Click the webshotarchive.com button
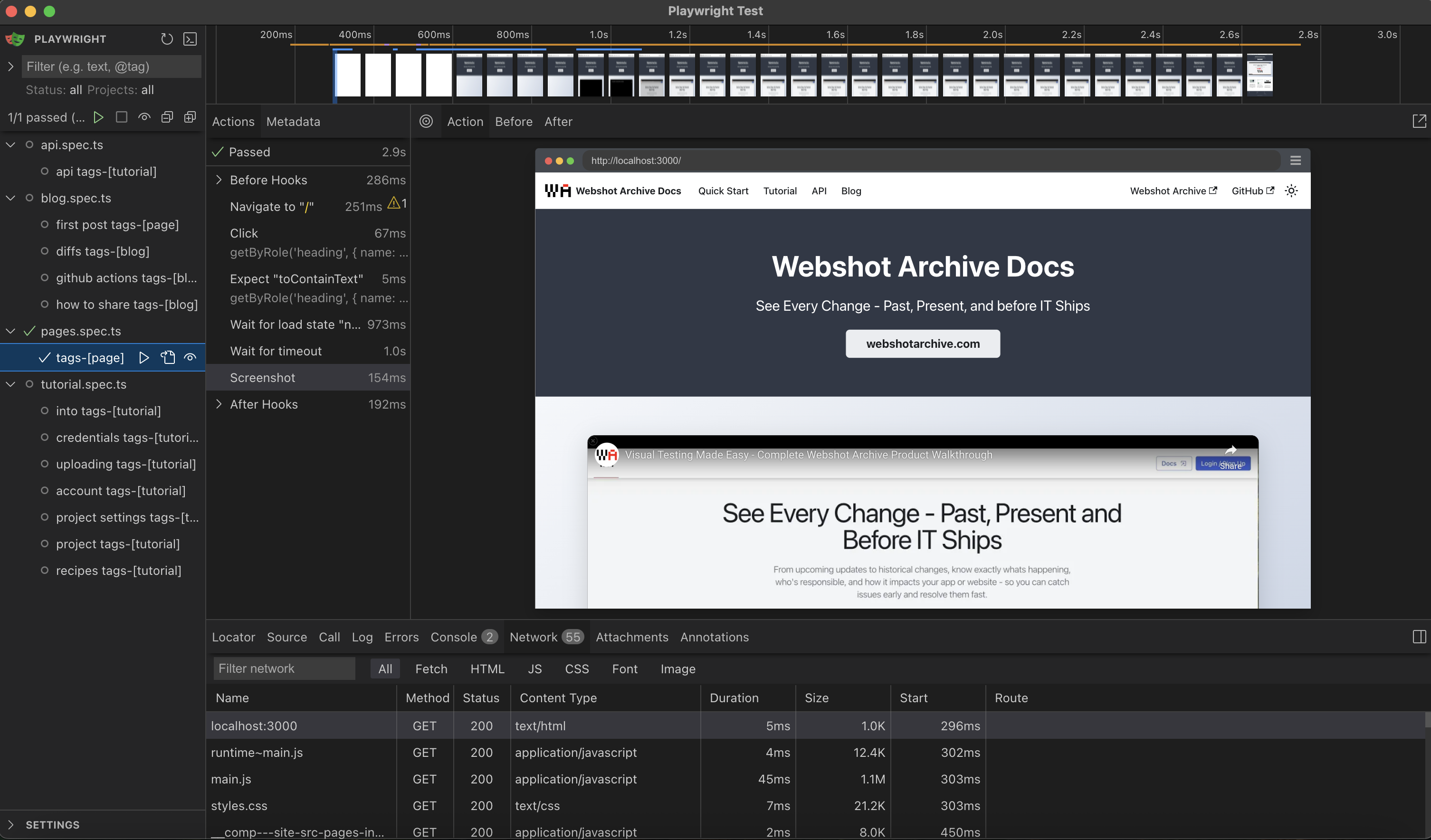 (x=922, y=344)
